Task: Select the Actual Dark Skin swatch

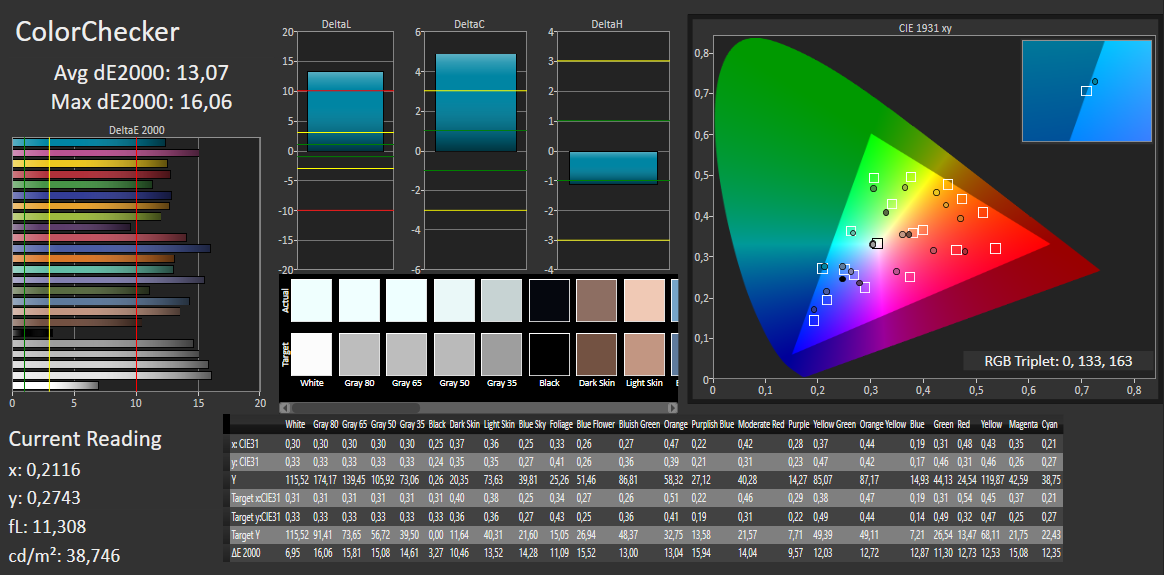Action: (x=596, y=300)
